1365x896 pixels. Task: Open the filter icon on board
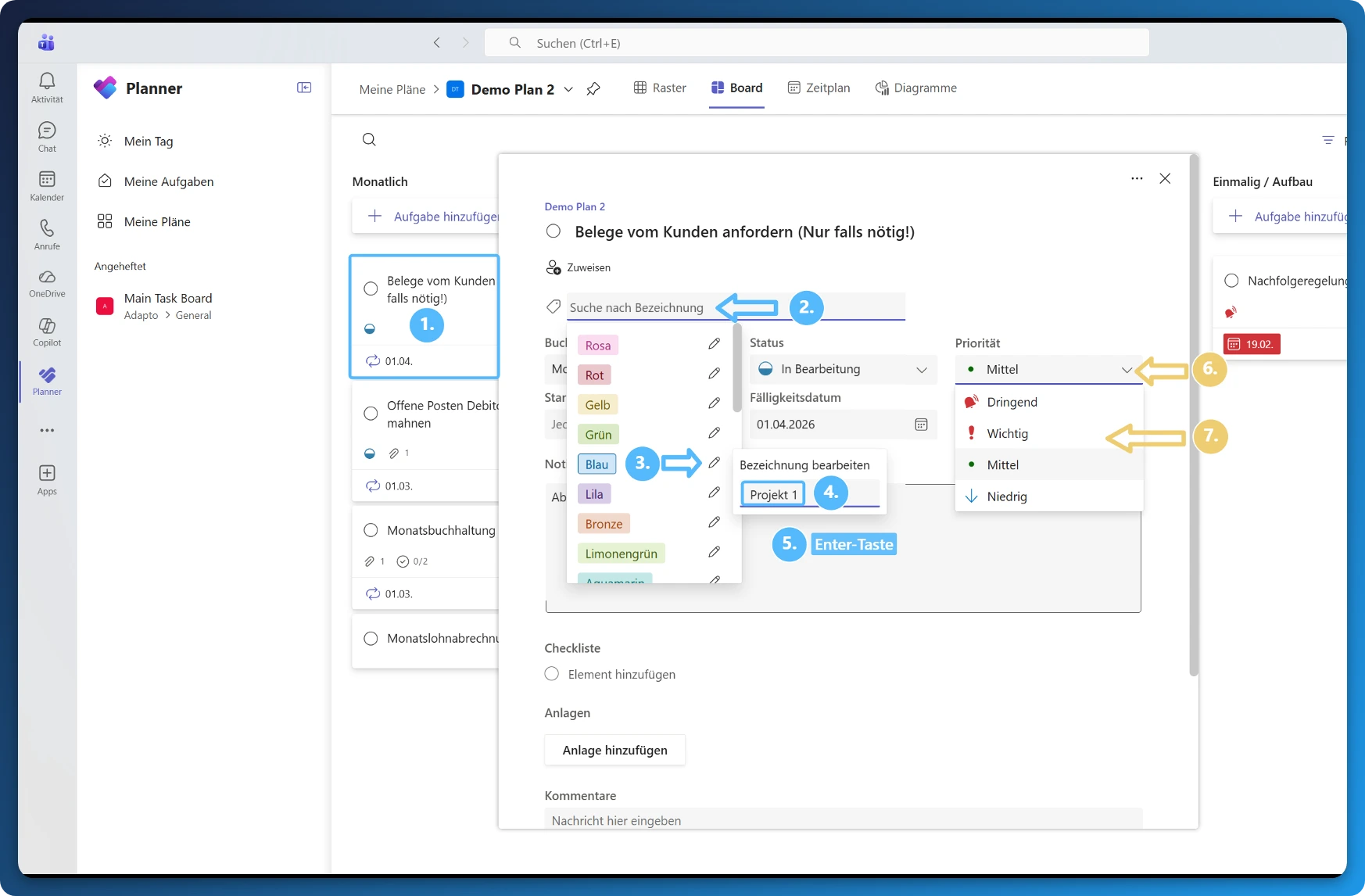point(1327,140)
